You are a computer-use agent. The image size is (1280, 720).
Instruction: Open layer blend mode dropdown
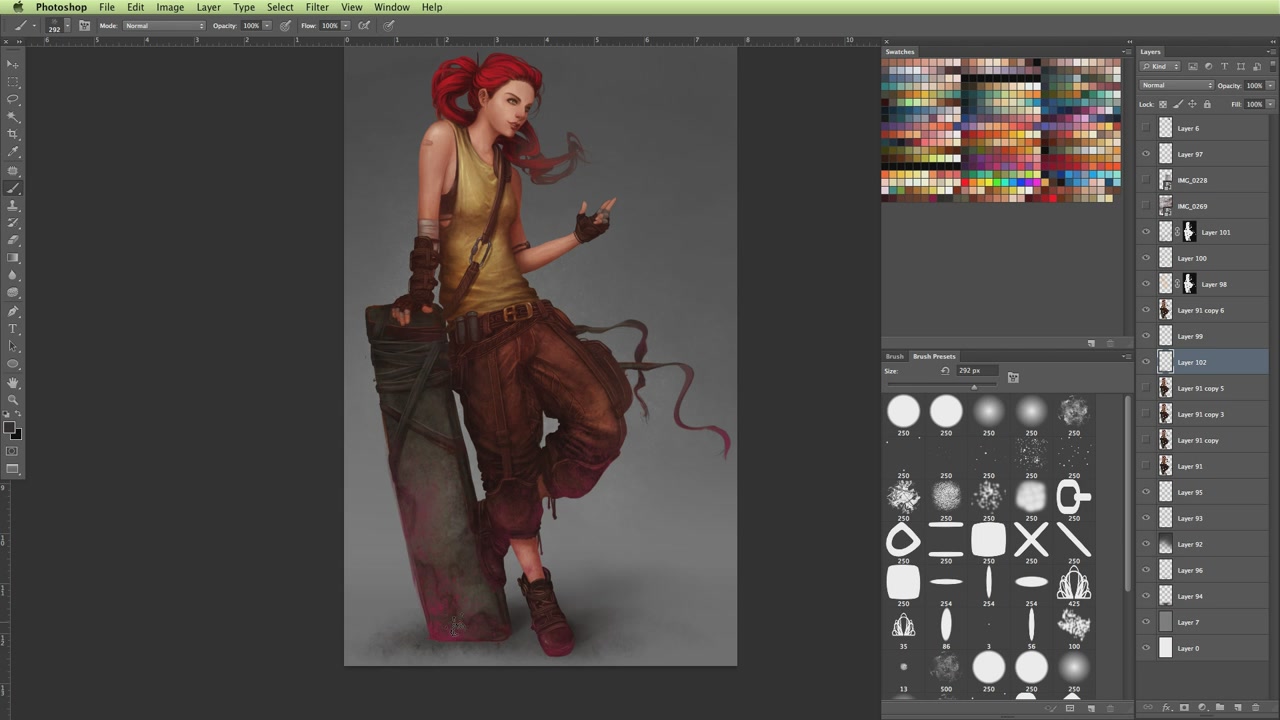pyautogui.click(x=1177, y=85)
